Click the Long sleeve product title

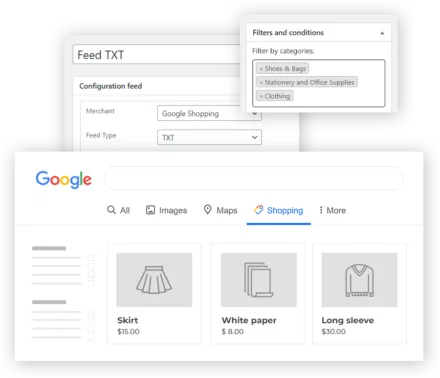click(x=348, y=320)
